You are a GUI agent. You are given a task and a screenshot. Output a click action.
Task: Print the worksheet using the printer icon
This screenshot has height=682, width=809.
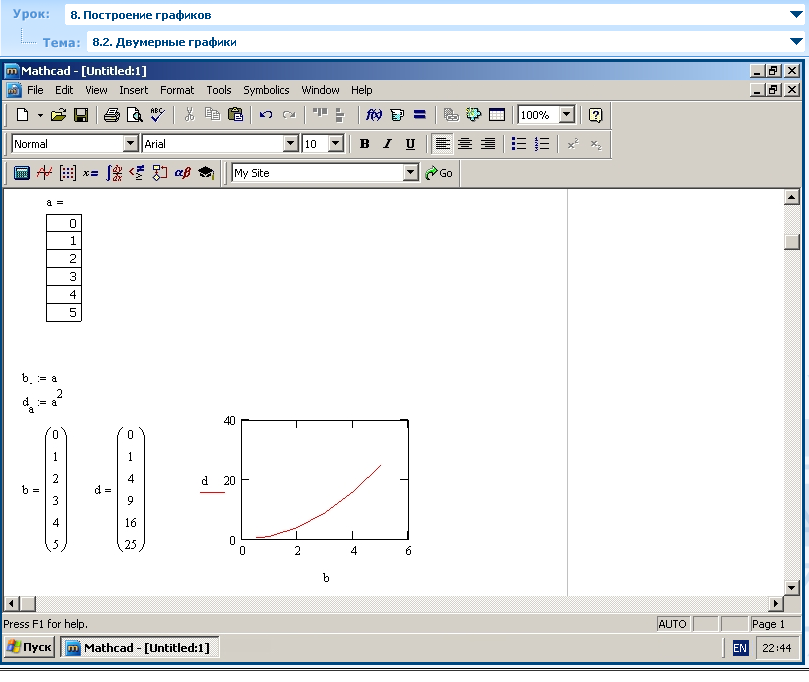[x=112, y=115]
